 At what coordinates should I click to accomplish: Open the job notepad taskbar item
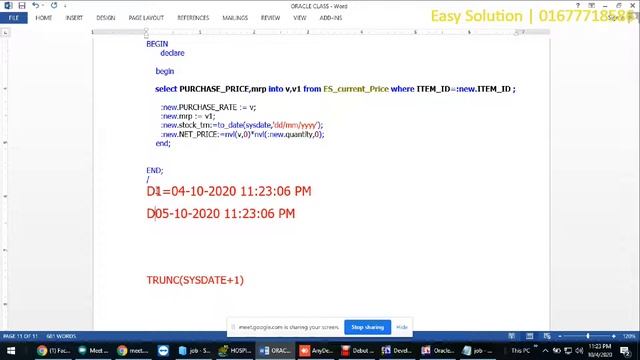478,351
